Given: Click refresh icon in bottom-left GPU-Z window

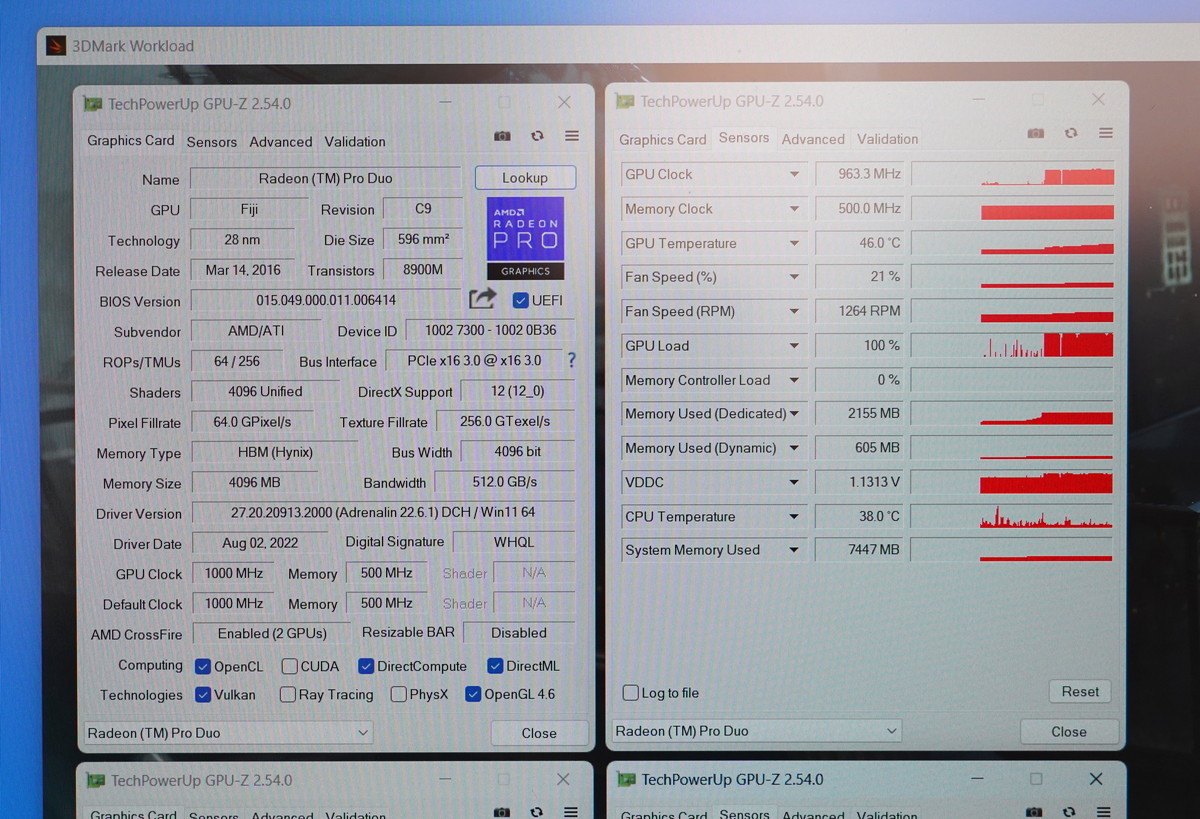Looking at the screenshot, I should pos(537,812).
